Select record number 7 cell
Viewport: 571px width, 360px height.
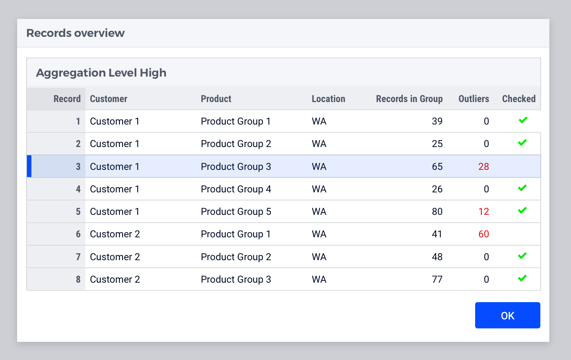(x=56, y=257)
